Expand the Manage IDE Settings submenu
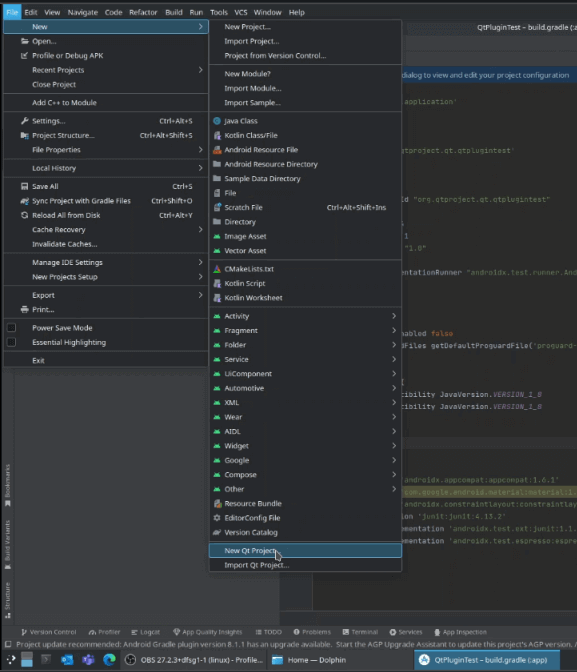 (x=106, y=262)
